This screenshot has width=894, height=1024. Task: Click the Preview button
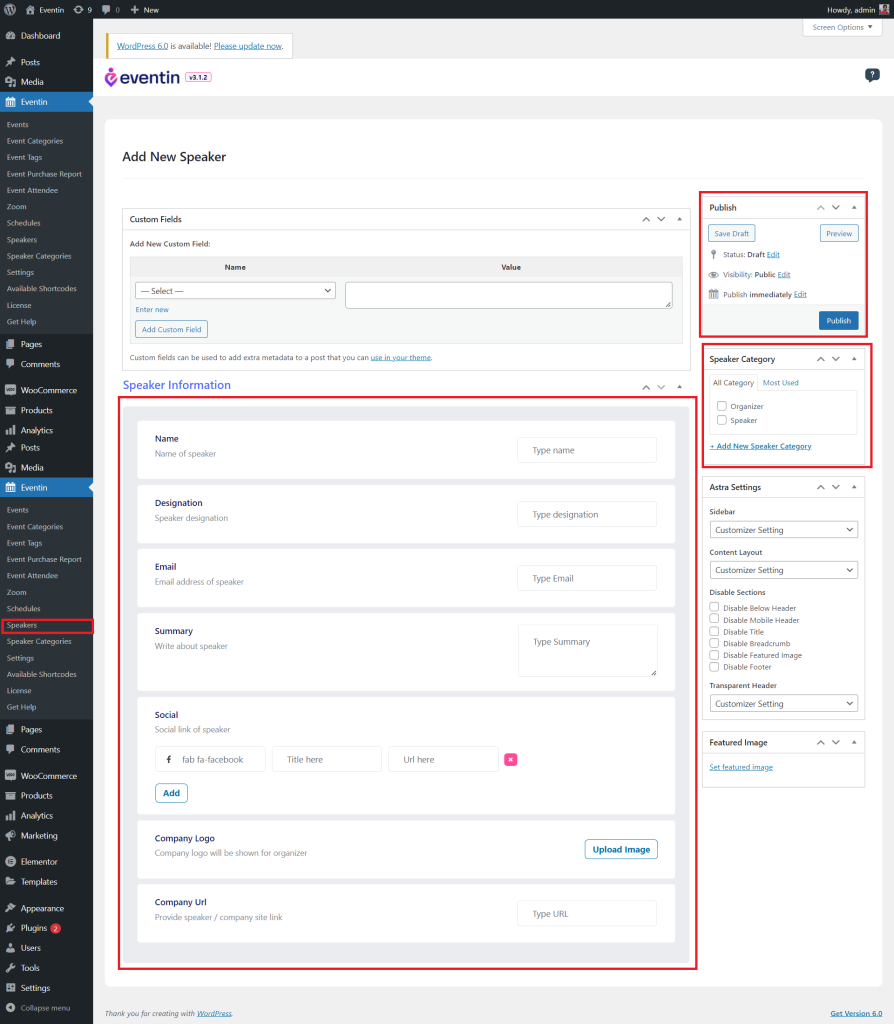(x=838, y=233)
